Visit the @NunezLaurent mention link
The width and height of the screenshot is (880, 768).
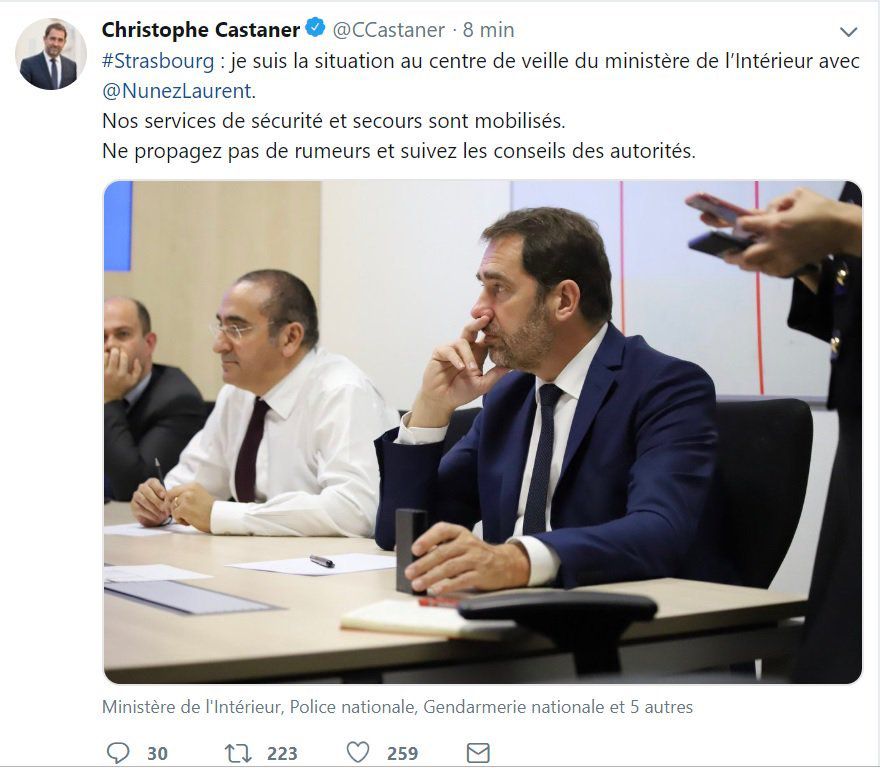pyautogui.click(x=177, y=91)
